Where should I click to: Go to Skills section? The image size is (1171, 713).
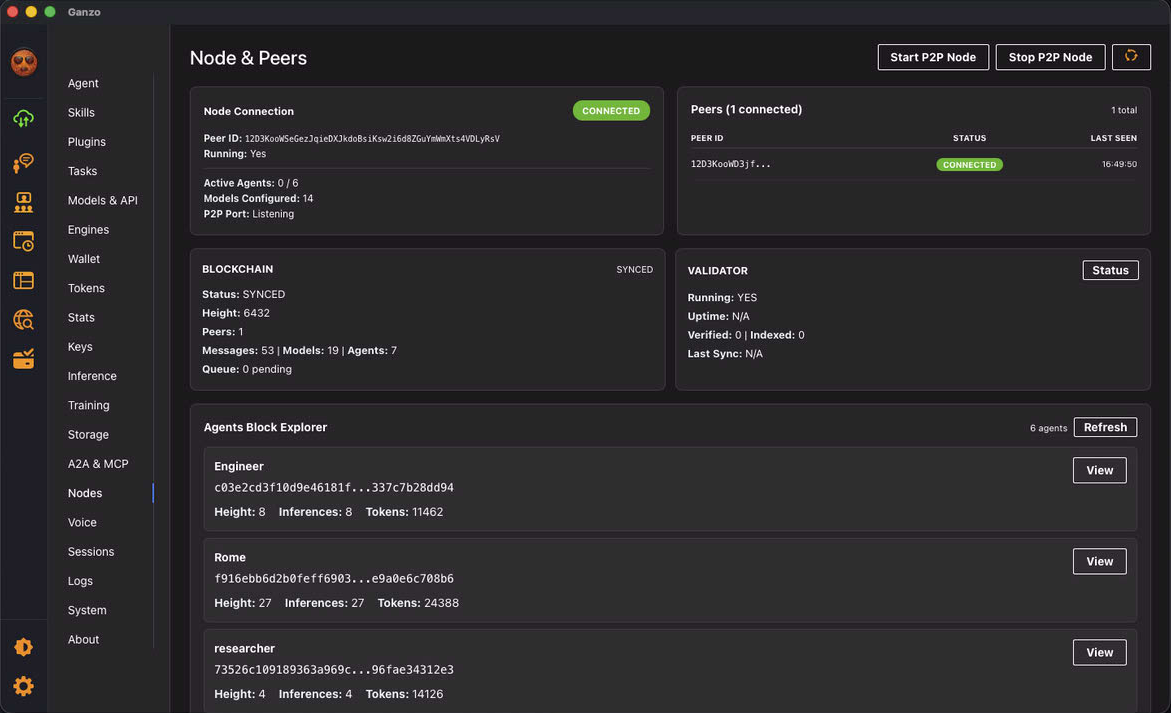pos(81,113)
